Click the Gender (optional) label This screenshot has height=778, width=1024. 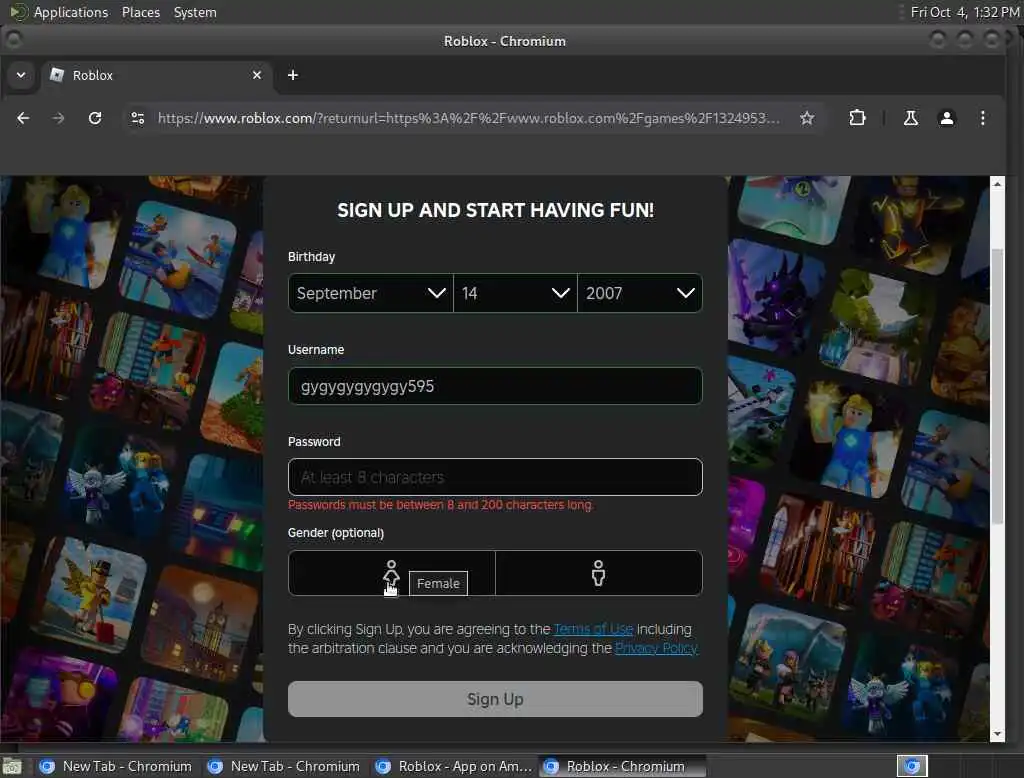(x=336, y=533)
